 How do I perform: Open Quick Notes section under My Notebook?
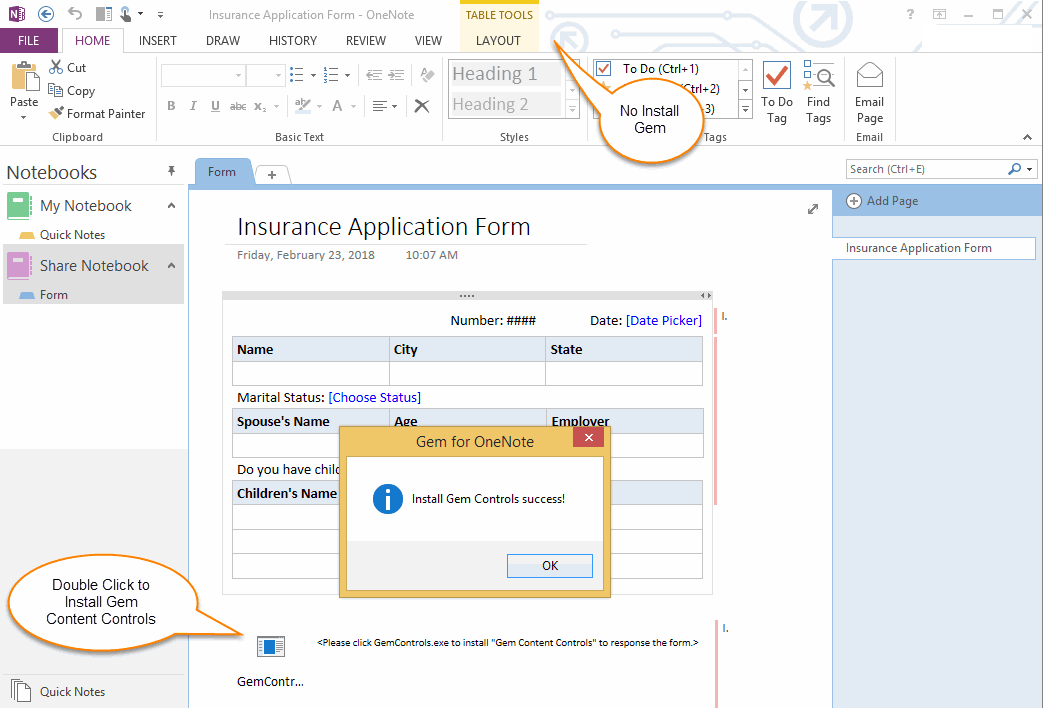click(x=72, y=234)
